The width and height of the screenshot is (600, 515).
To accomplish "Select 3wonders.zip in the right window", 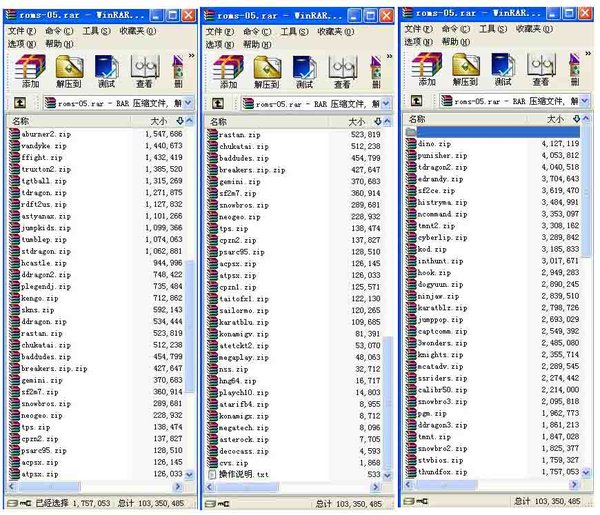I will click(x=442, y=343).
